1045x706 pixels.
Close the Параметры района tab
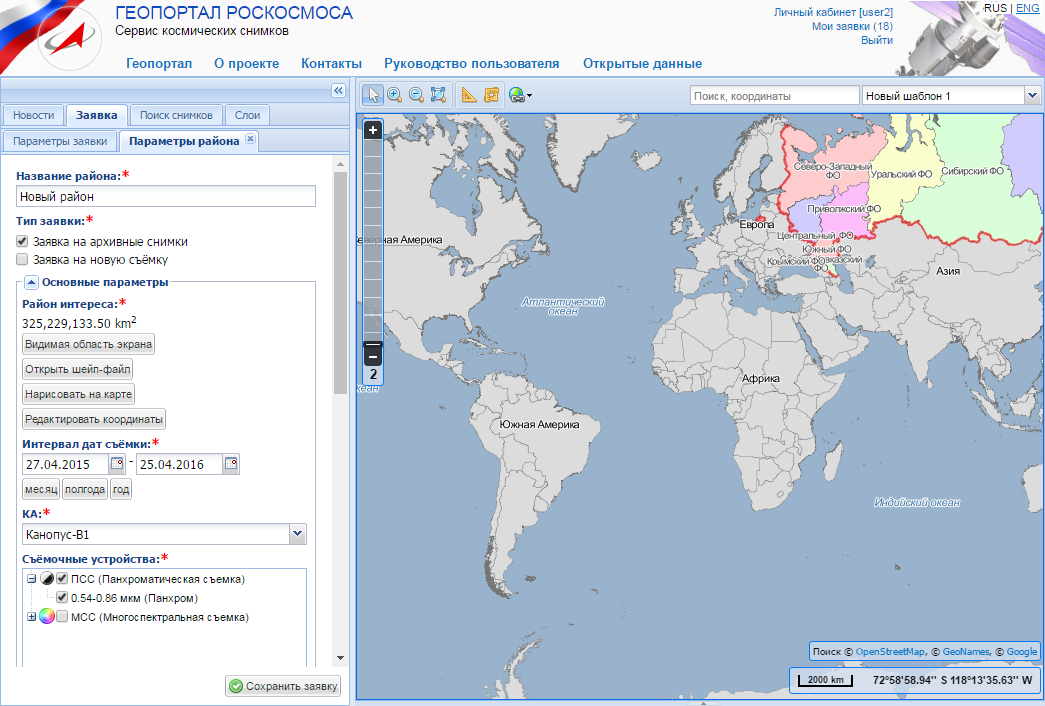point(251,139)
